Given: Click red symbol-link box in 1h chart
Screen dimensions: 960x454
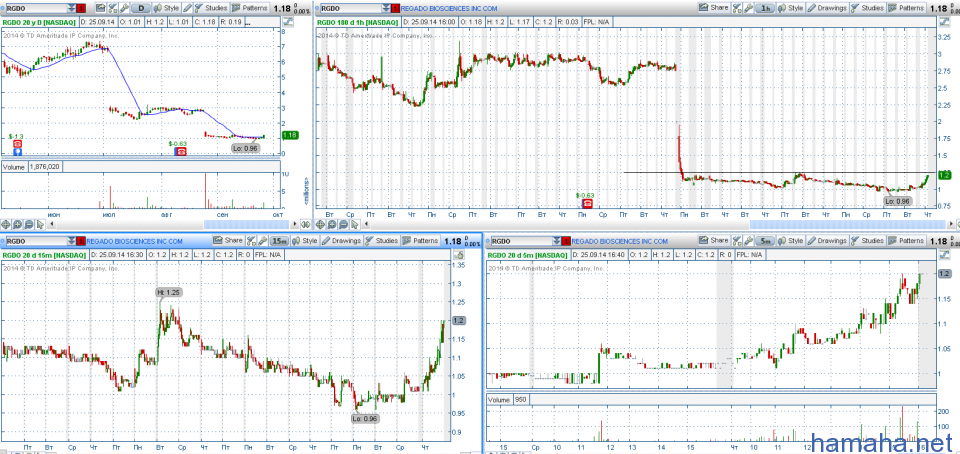Looking at the screenshot, I should coord(396,9).
